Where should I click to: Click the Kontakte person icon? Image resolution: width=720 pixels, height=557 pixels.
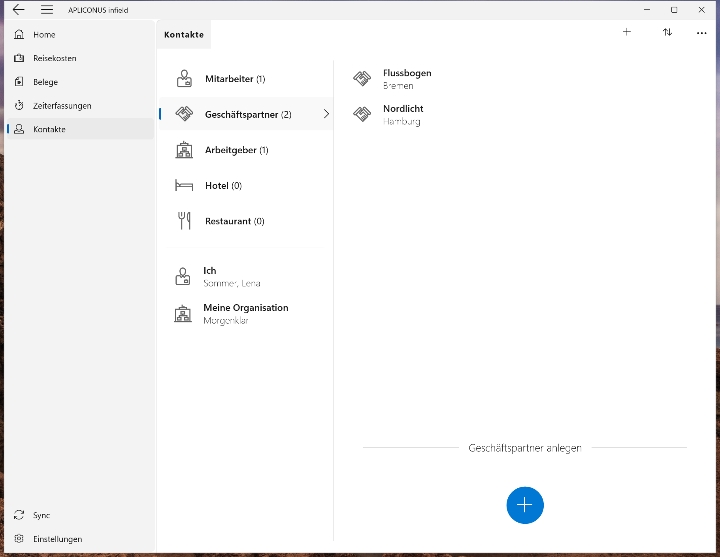coord(19,129)
